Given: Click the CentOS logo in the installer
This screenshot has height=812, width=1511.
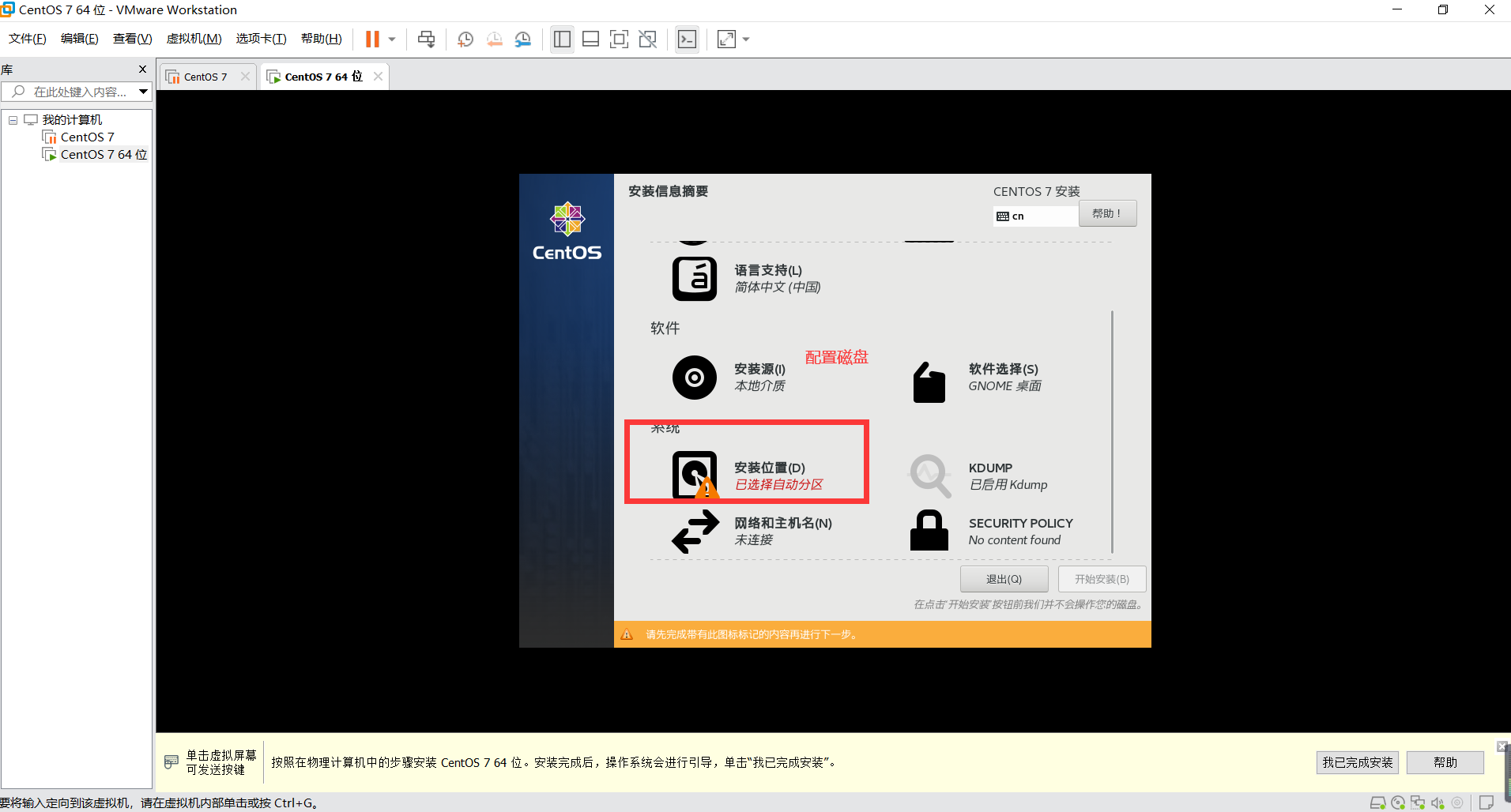Looking at the screenshot, I should [x=567, y=231].
